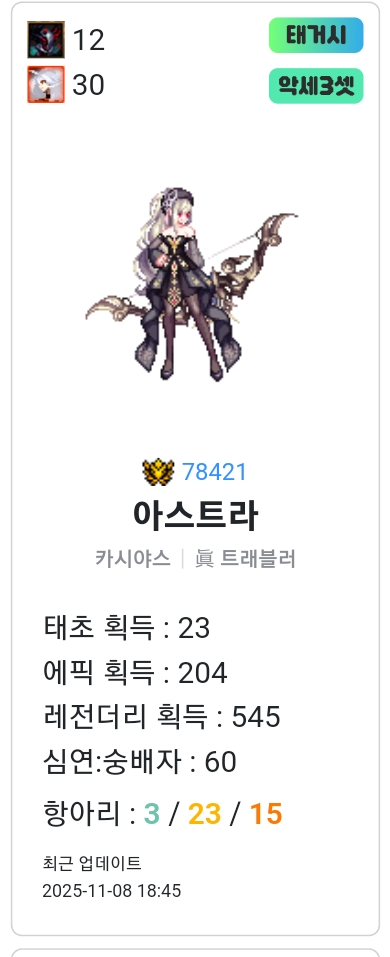Click the yellow 23 in 항아리 row

(204, 814)
